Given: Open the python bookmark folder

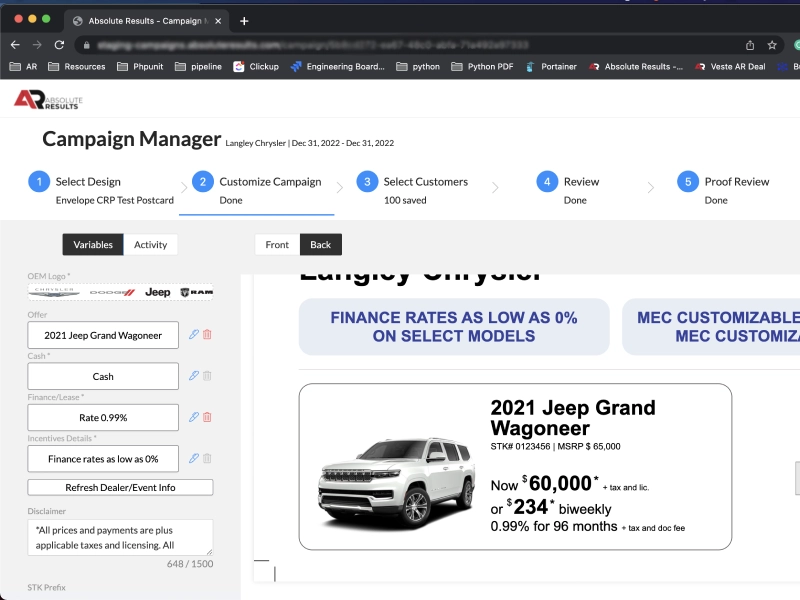Looking at the screenshot, I should (418, 66).
